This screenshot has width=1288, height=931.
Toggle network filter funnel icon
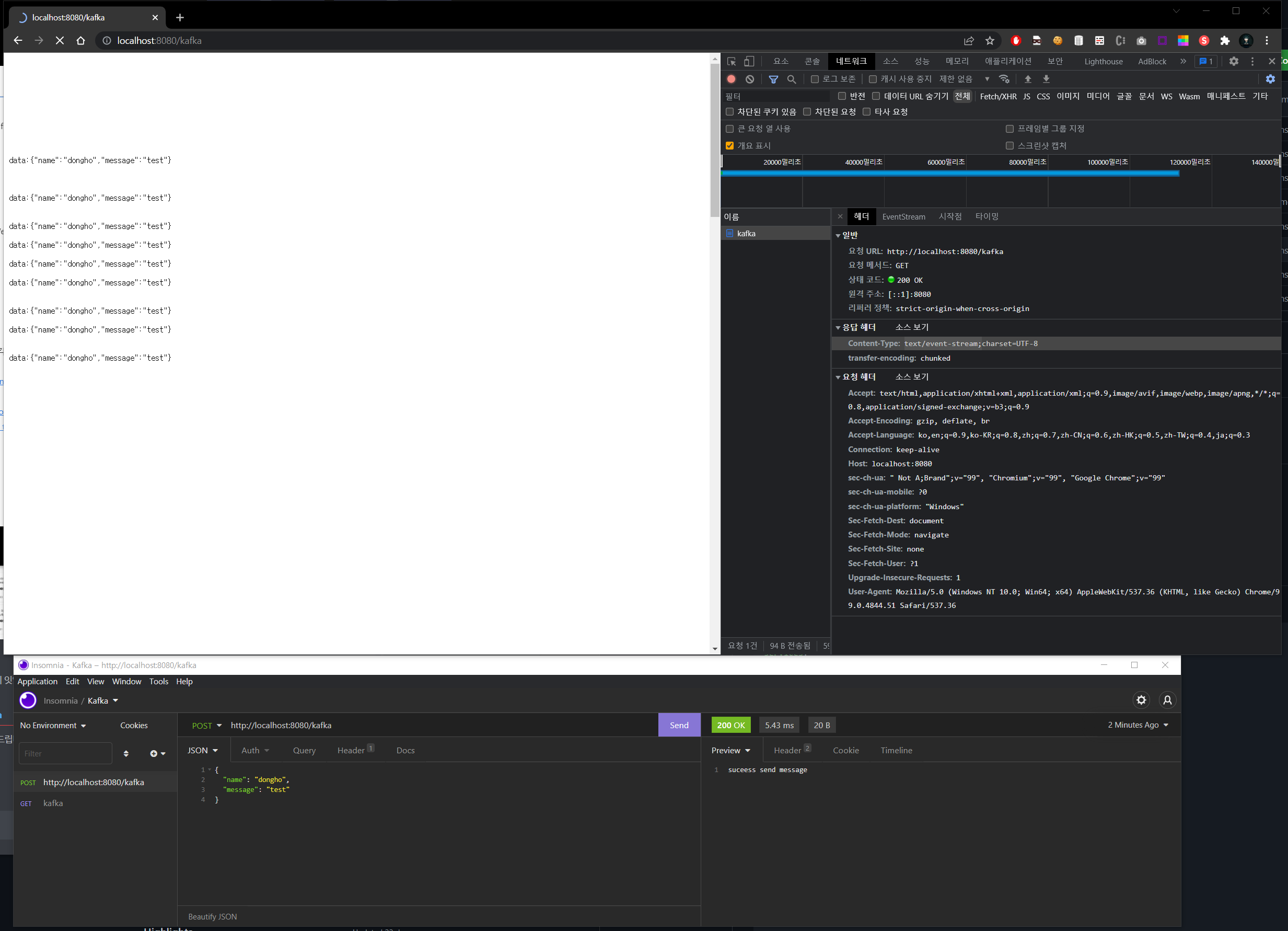pyautogui.click(x=773, y=79)
